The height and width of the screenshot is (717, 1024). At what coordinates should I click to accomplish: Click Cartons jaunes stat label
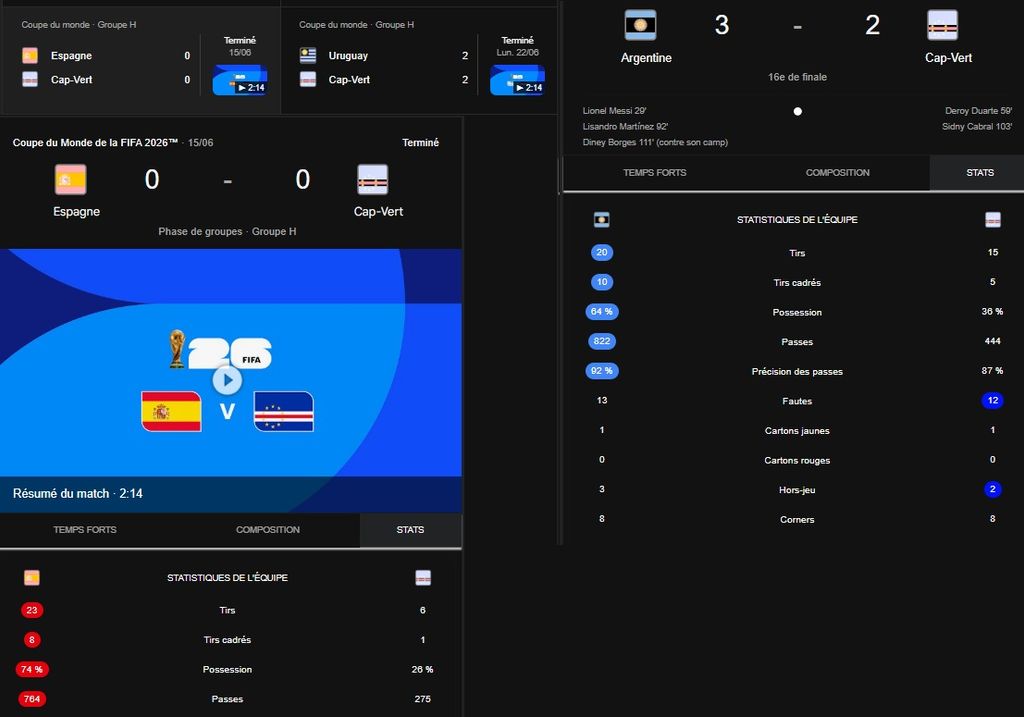coord(797,431)
